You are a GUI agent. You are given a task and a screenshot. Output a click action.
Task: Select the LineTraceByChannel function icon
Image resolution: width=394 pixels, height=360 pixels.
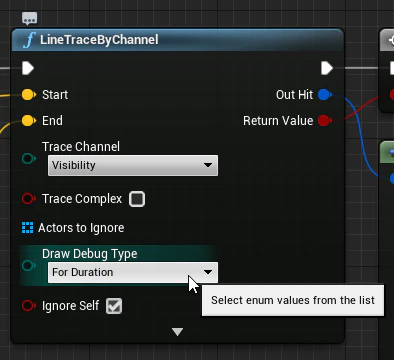29,40
